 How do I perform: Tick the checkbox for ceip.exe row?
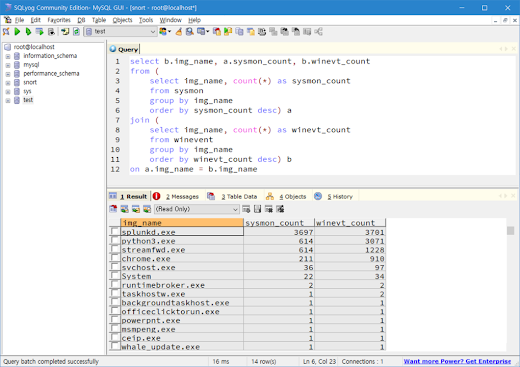115,338
